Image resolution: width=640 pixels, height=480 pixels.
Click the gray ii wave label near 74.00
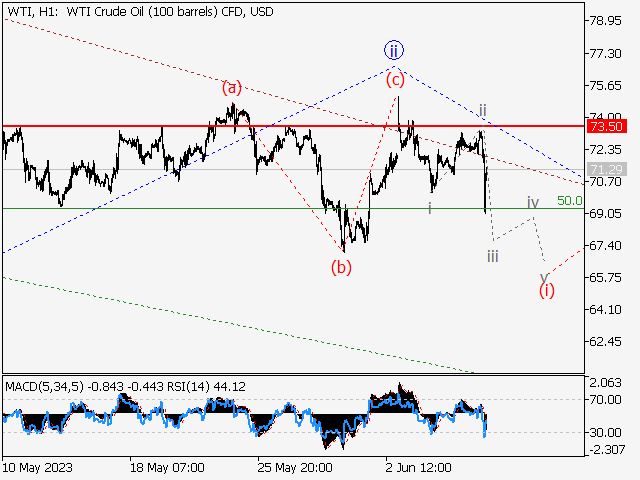click(x=483, y=110)
